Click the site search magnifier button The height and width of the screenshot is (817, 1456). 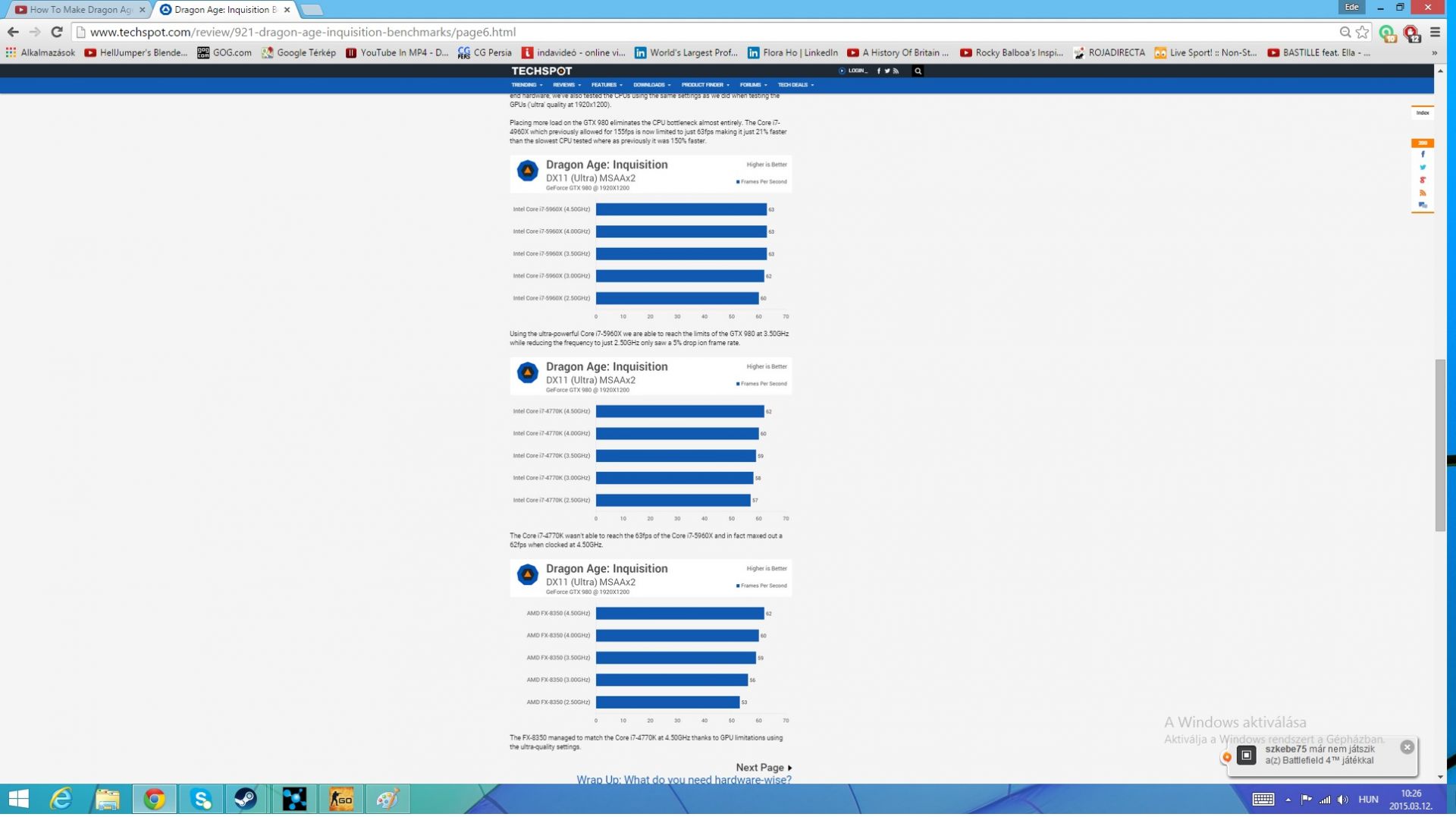point(918,71)
